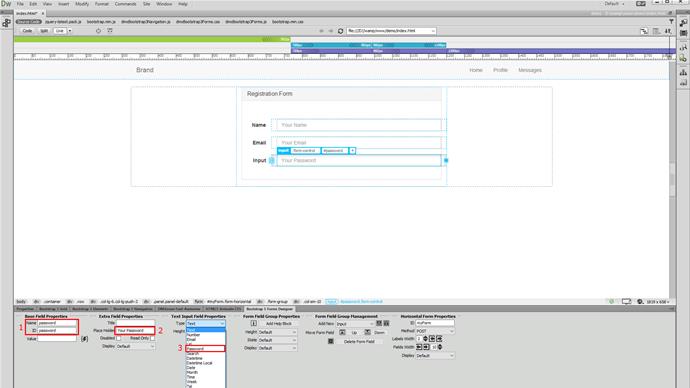This screenshot has height=388, width=690.
Task: Click the body tag in tag selector
Action: click(21, 302)
